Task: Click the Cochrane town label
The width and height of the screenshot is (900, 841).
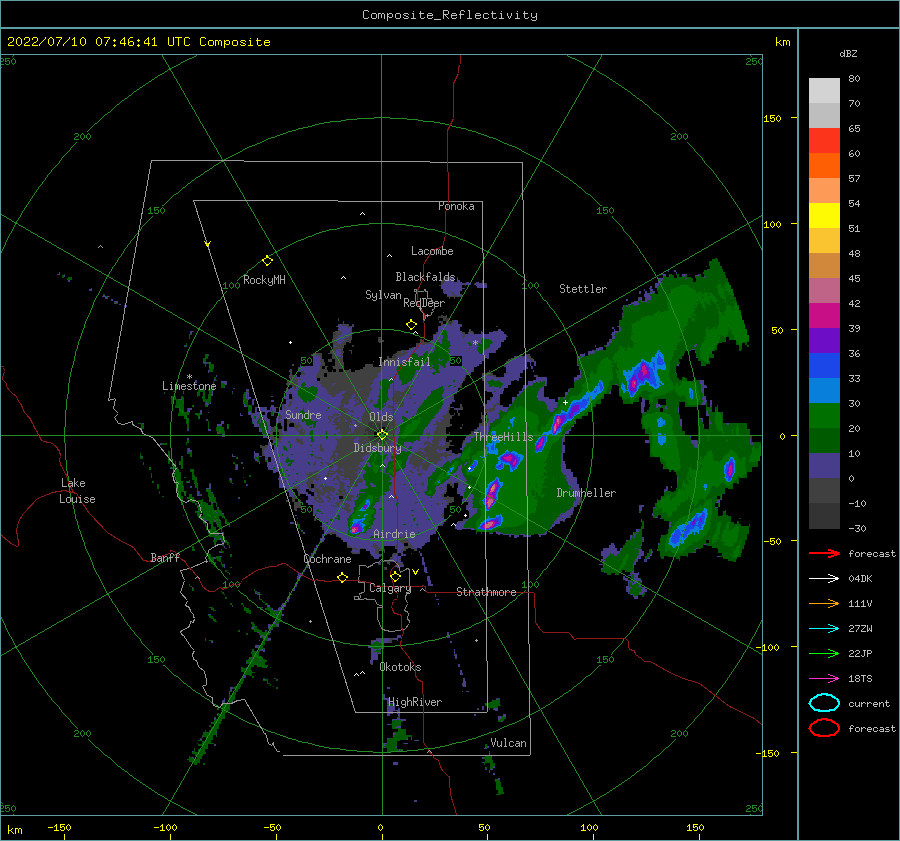Action: point(327,559)
